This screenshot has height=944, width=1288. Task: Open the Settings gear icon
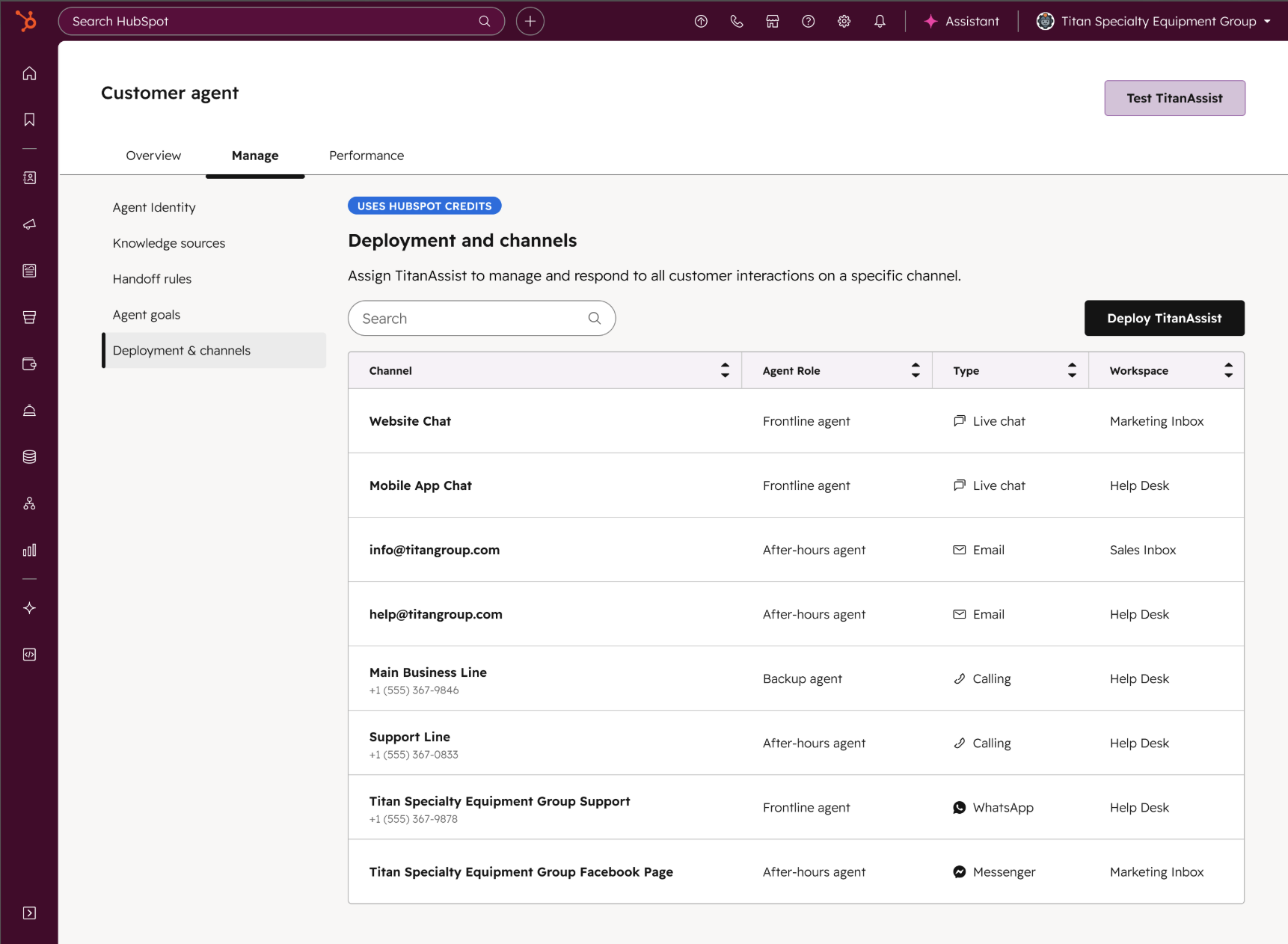tap(844, 21)
